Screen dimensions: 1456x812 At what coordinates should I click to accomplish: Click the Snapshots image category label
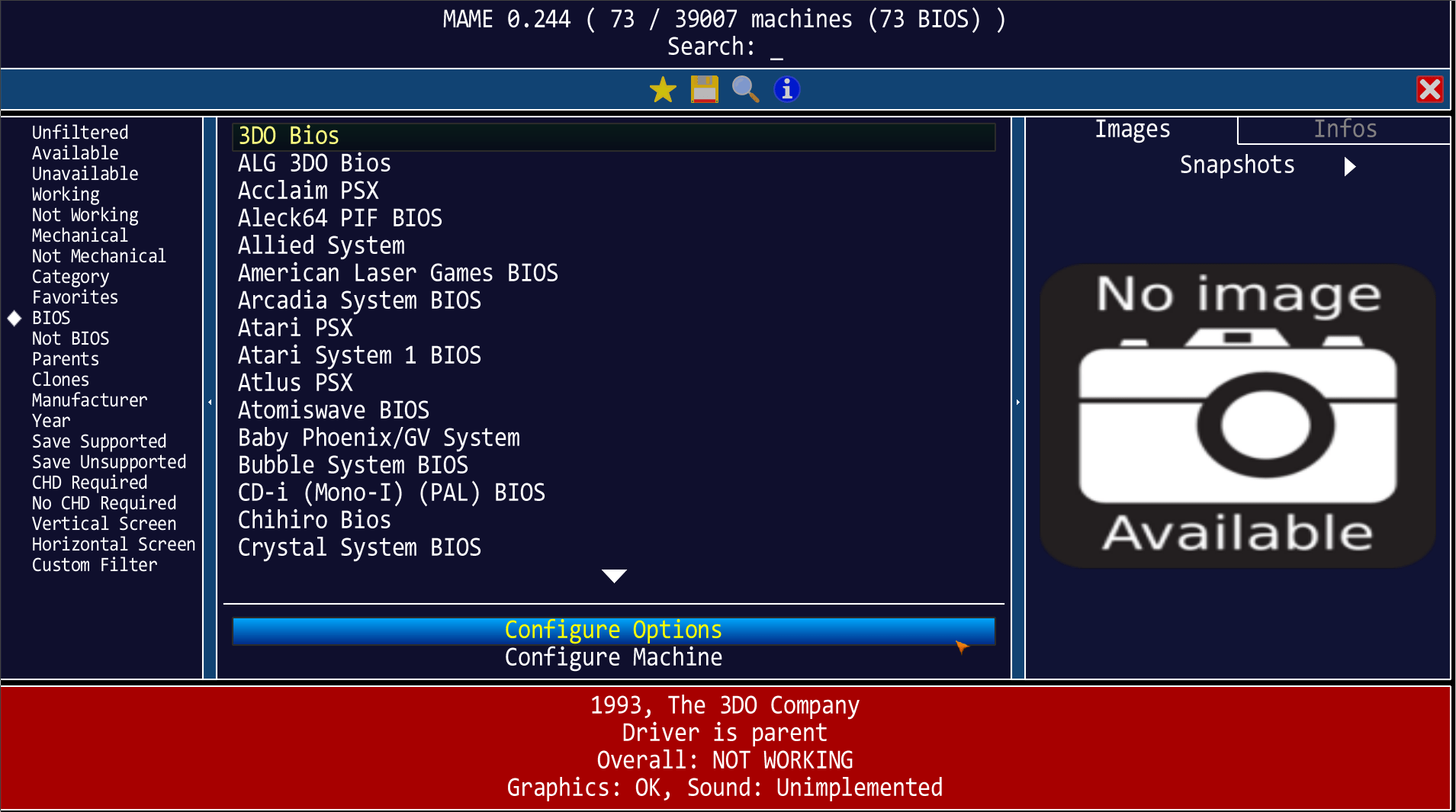pyautogui.click(x=1237, y=165)
